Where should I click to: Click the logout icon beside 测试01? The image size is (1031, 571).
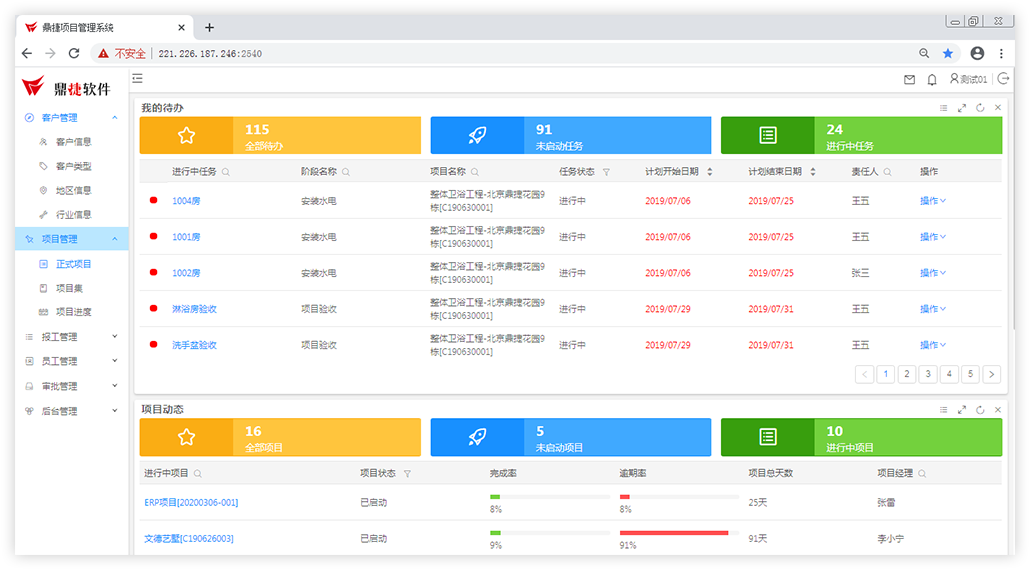click(1003, 79)
